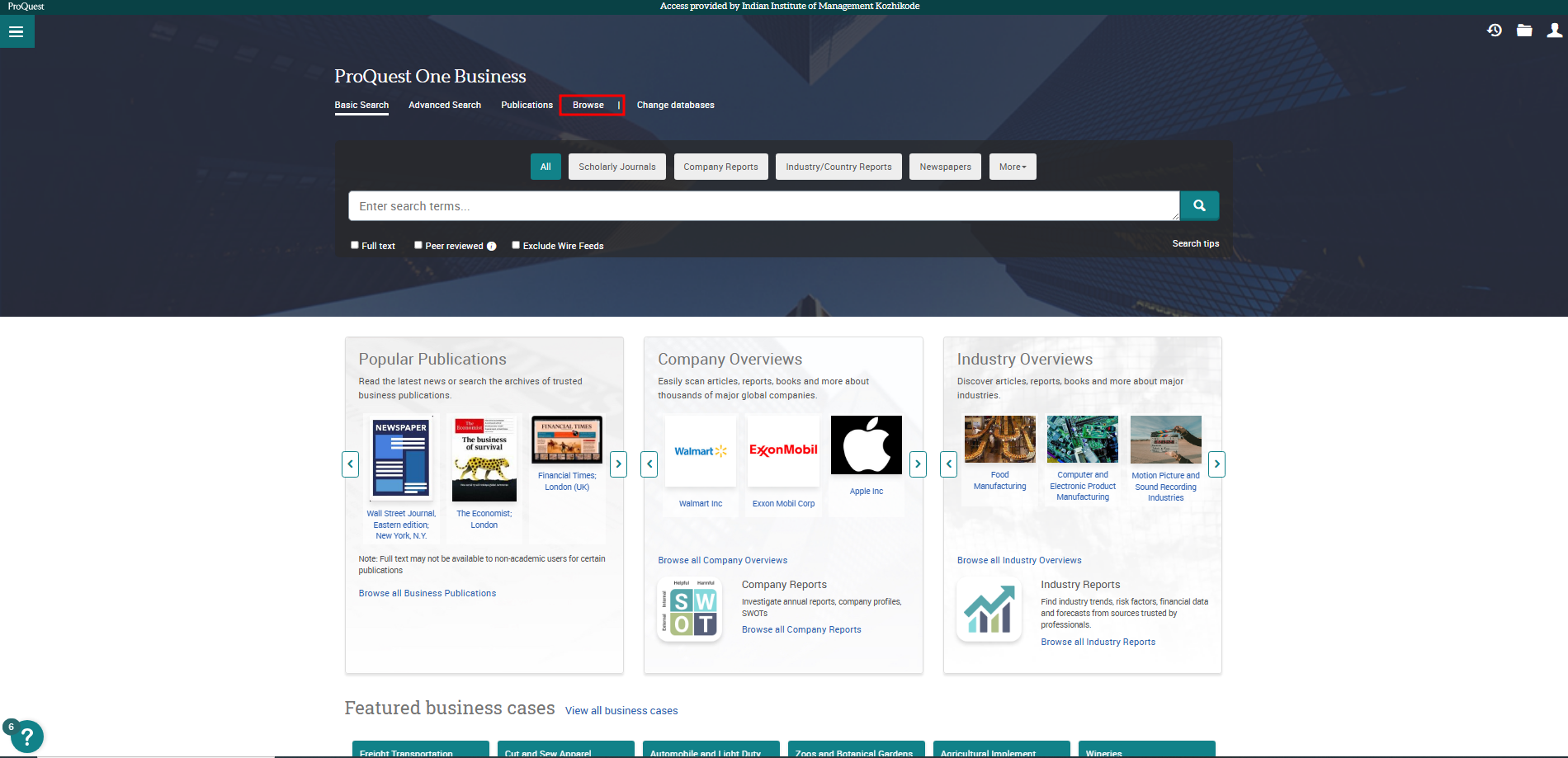Switch to Advanced Search tab
This screenshot has width=1568, height=758.
coord(444,105)
